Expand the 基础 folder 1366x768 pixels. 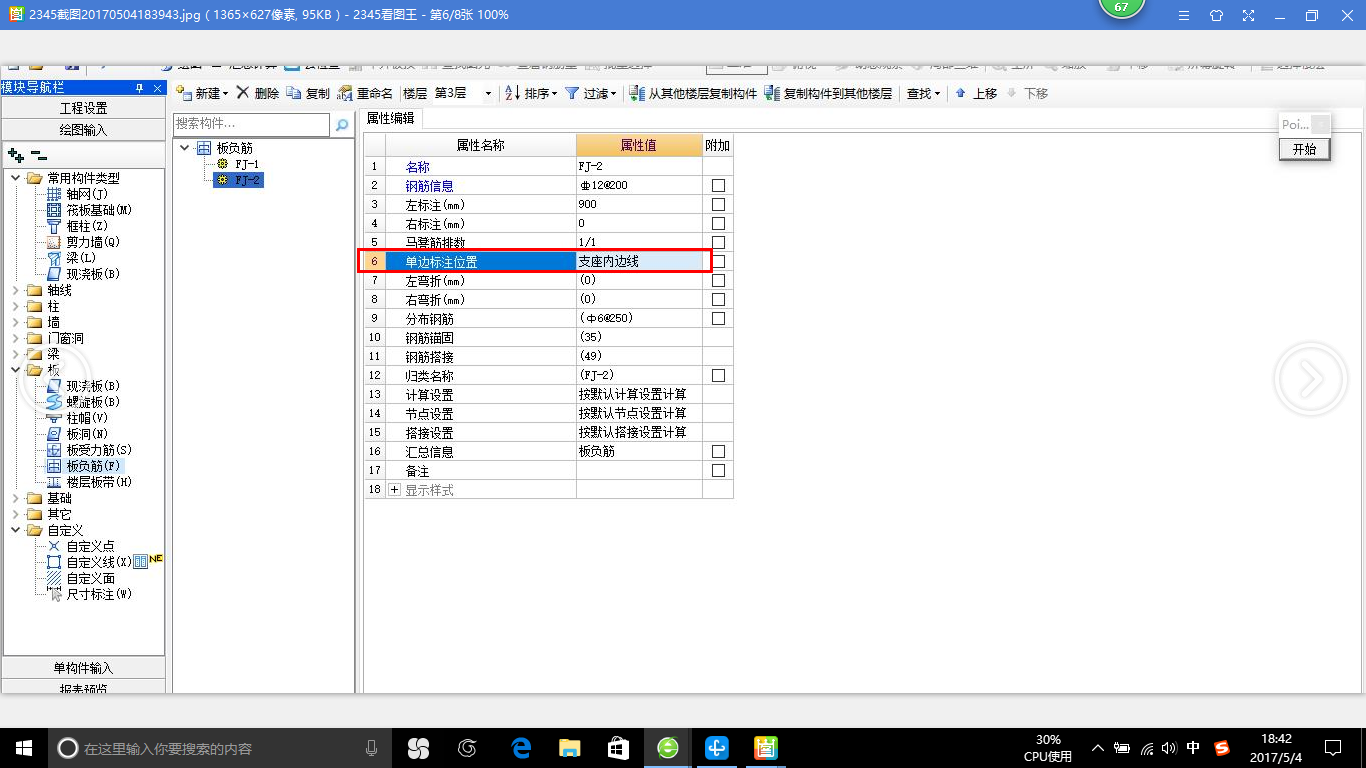click(x=16, y=498)
